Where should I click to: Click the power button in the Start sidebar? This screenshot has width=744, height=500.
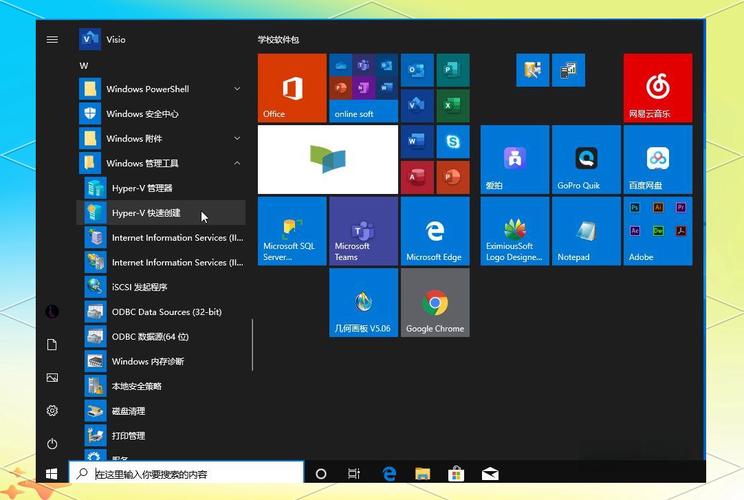click(x=52, y=443)
